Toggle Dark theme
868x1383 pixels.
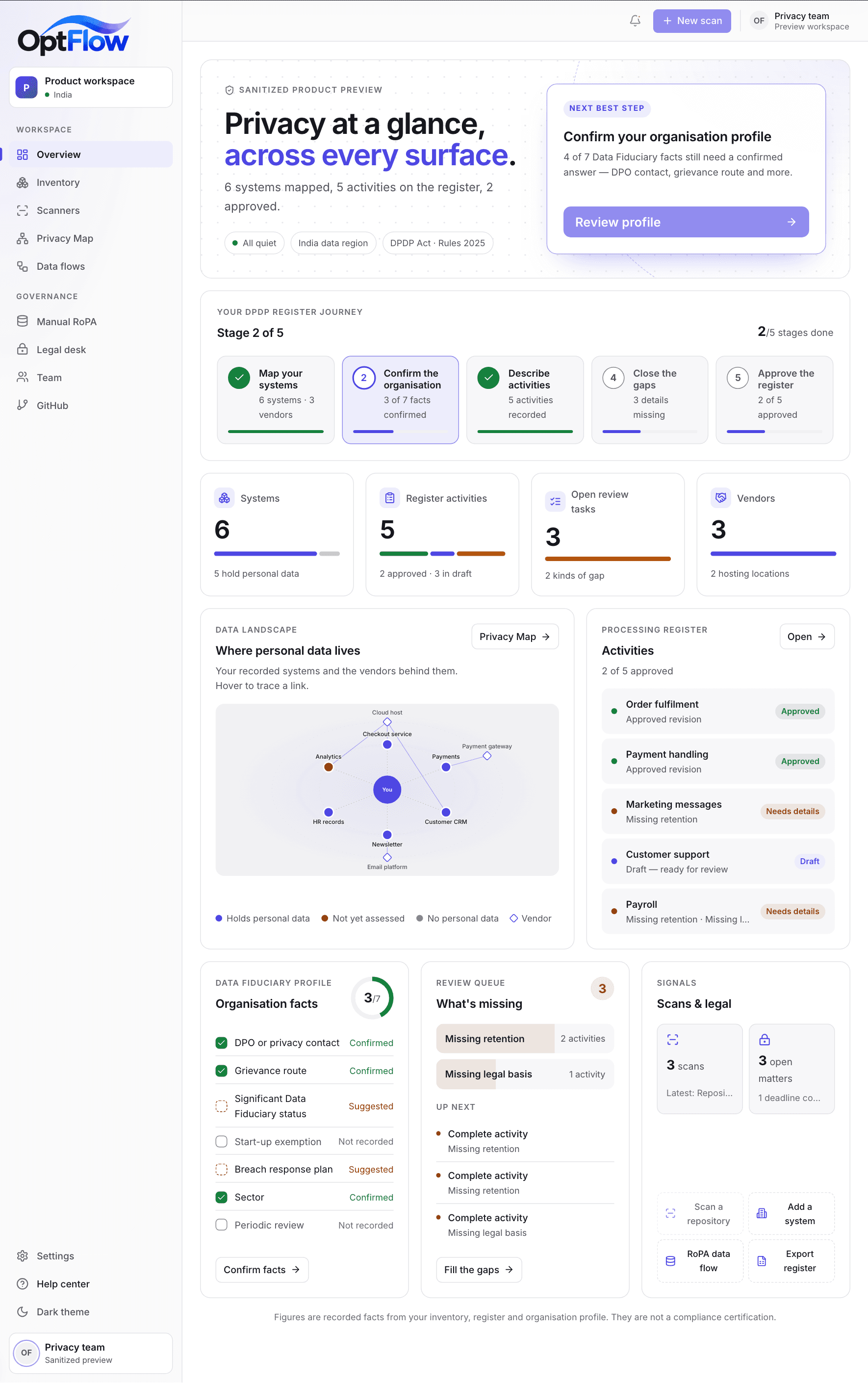pos(91,1312)
